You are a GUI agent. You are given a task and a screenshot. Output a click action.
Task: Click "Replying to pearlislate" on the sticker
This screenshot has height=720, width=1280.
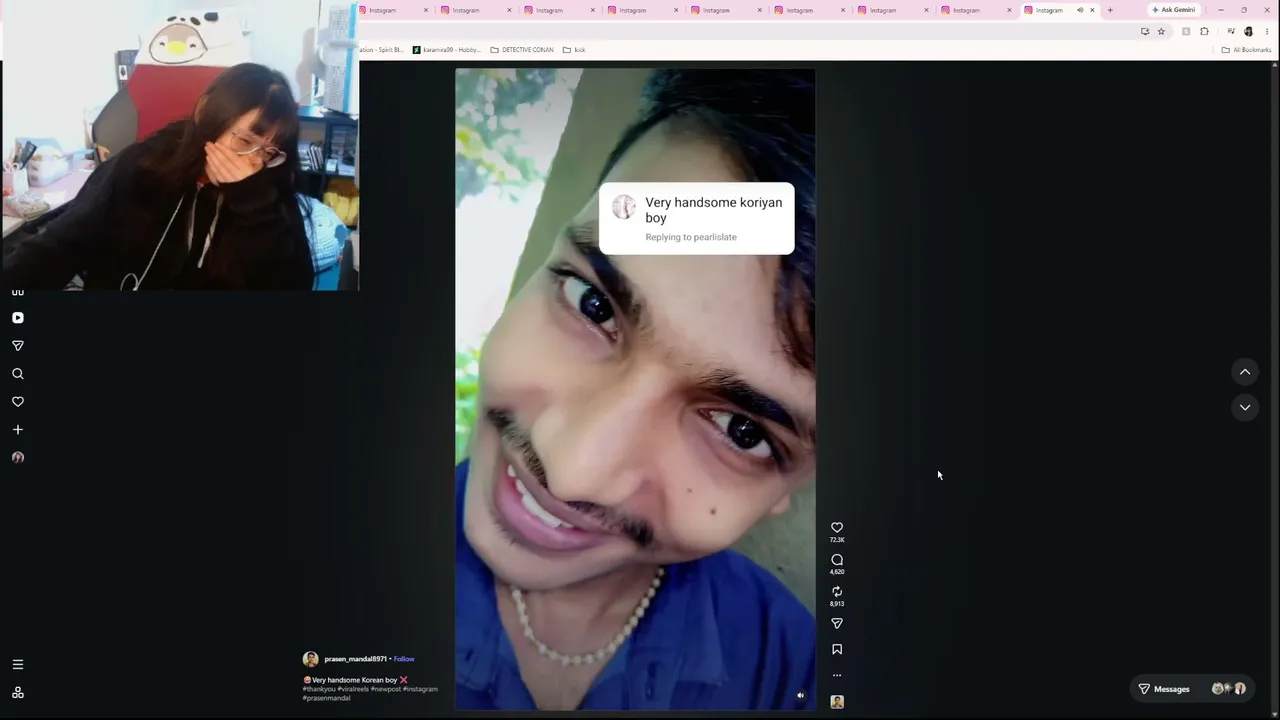691,237
